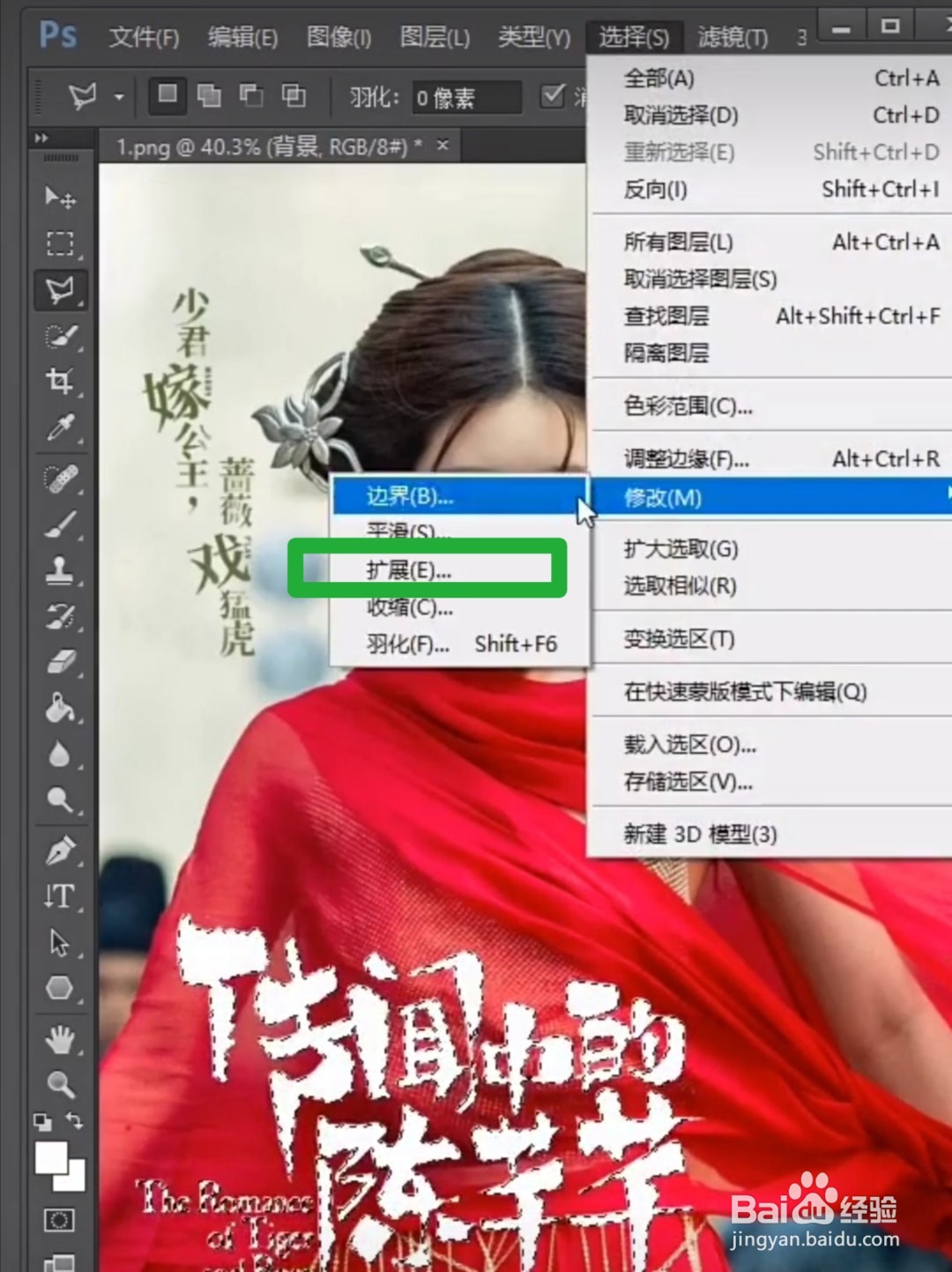Choose 扩大选取(G)

[770, 549]
